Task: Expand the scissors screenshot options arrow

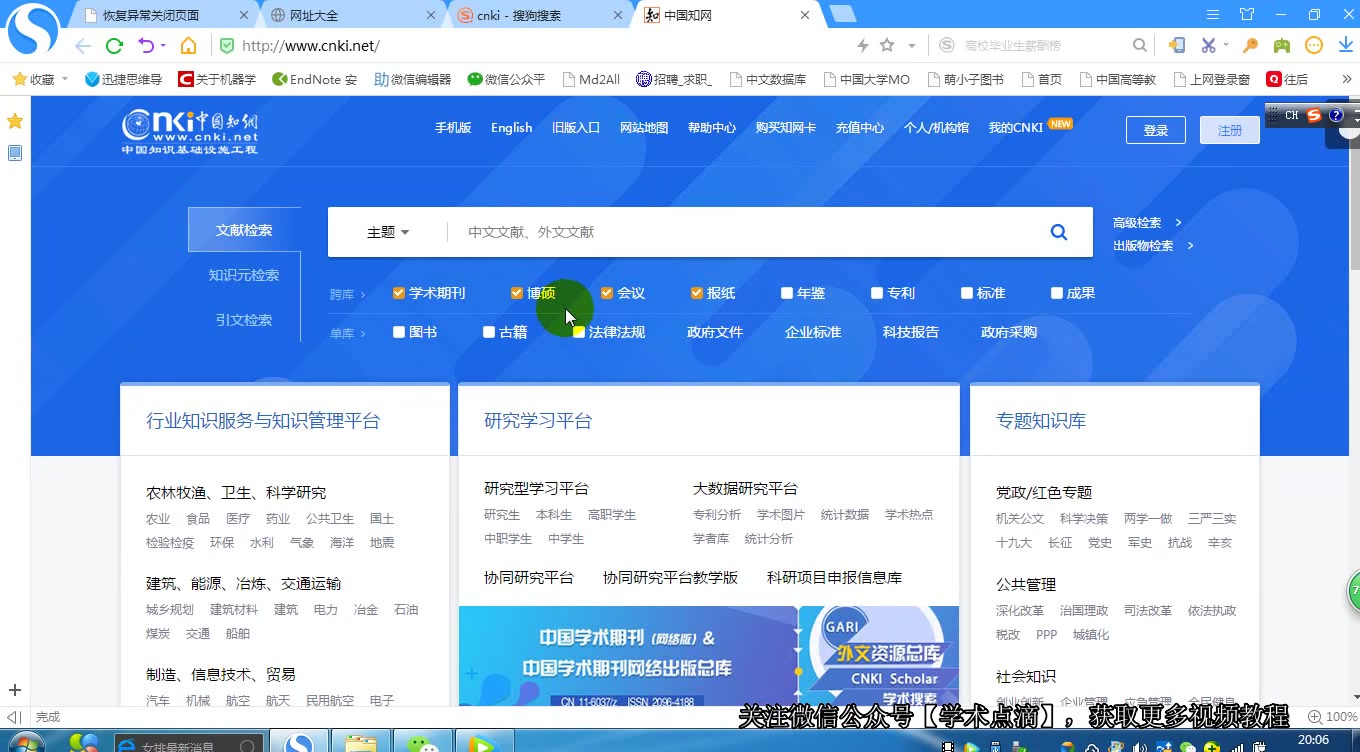Action: click(1226, 46)
